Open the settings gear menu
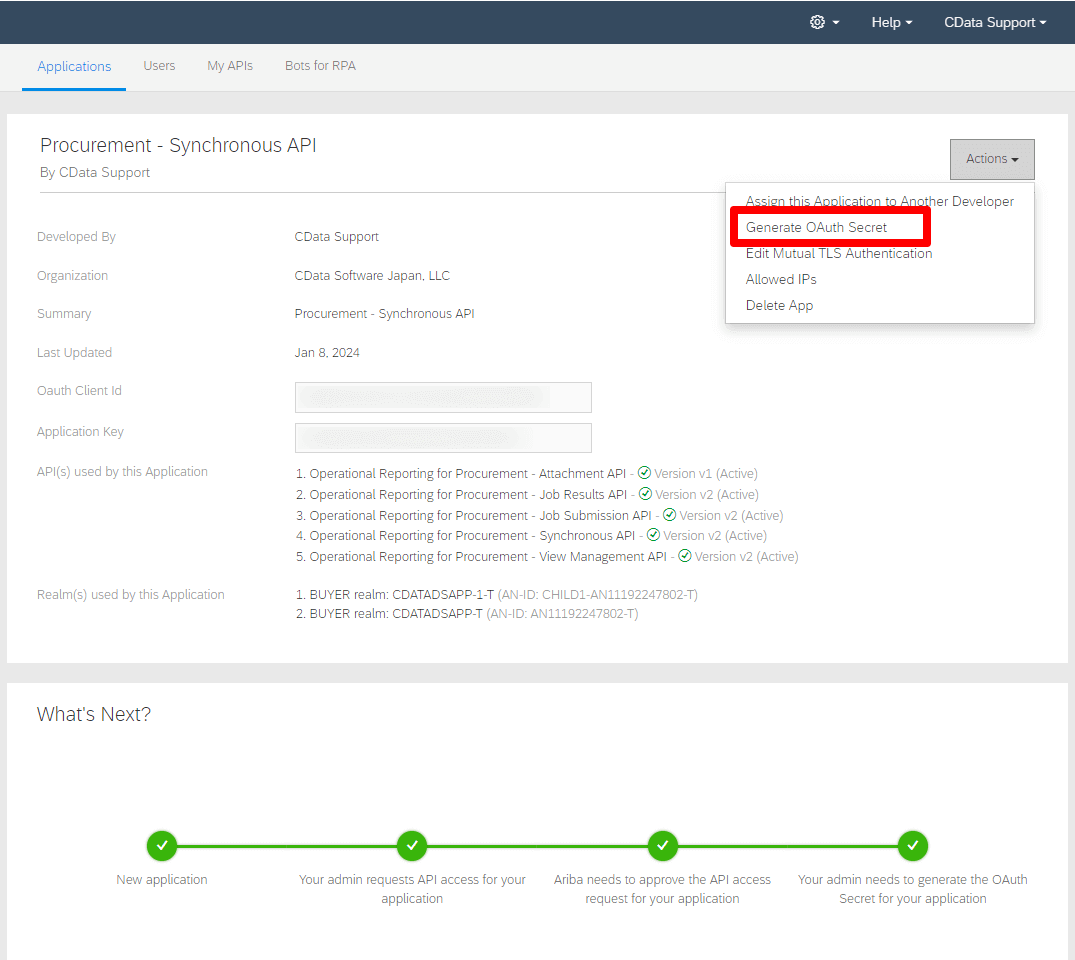 (x=824, y=22)
